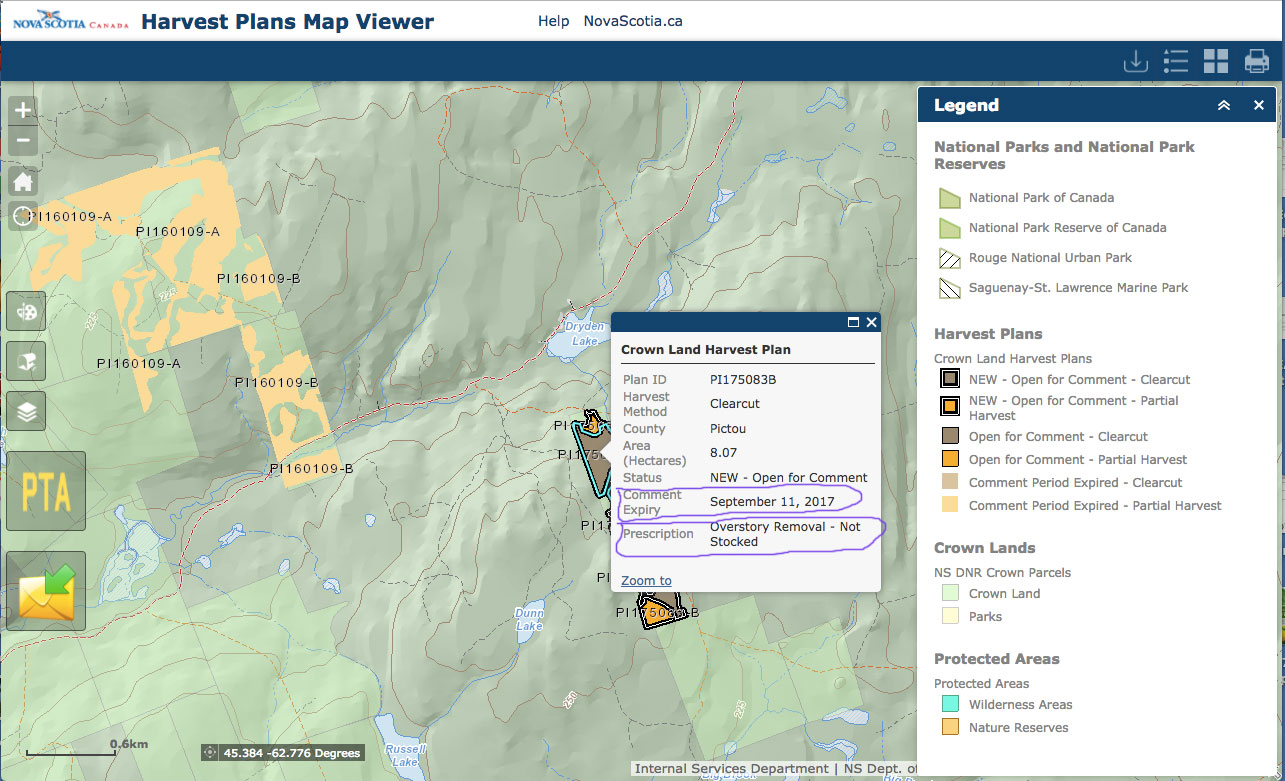This screenshot has width=1285, height=781.
Task: Click the zoom out tool
Action: click(22, 140)
